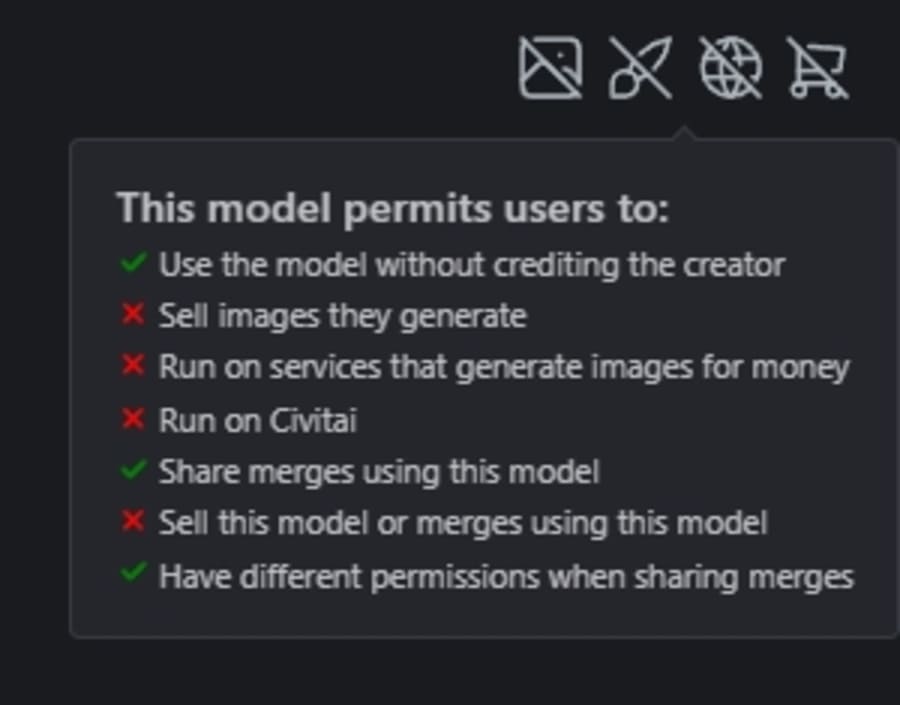
Task: Click the green check beside 'Share merges using this model'
Action: (133, 470)
